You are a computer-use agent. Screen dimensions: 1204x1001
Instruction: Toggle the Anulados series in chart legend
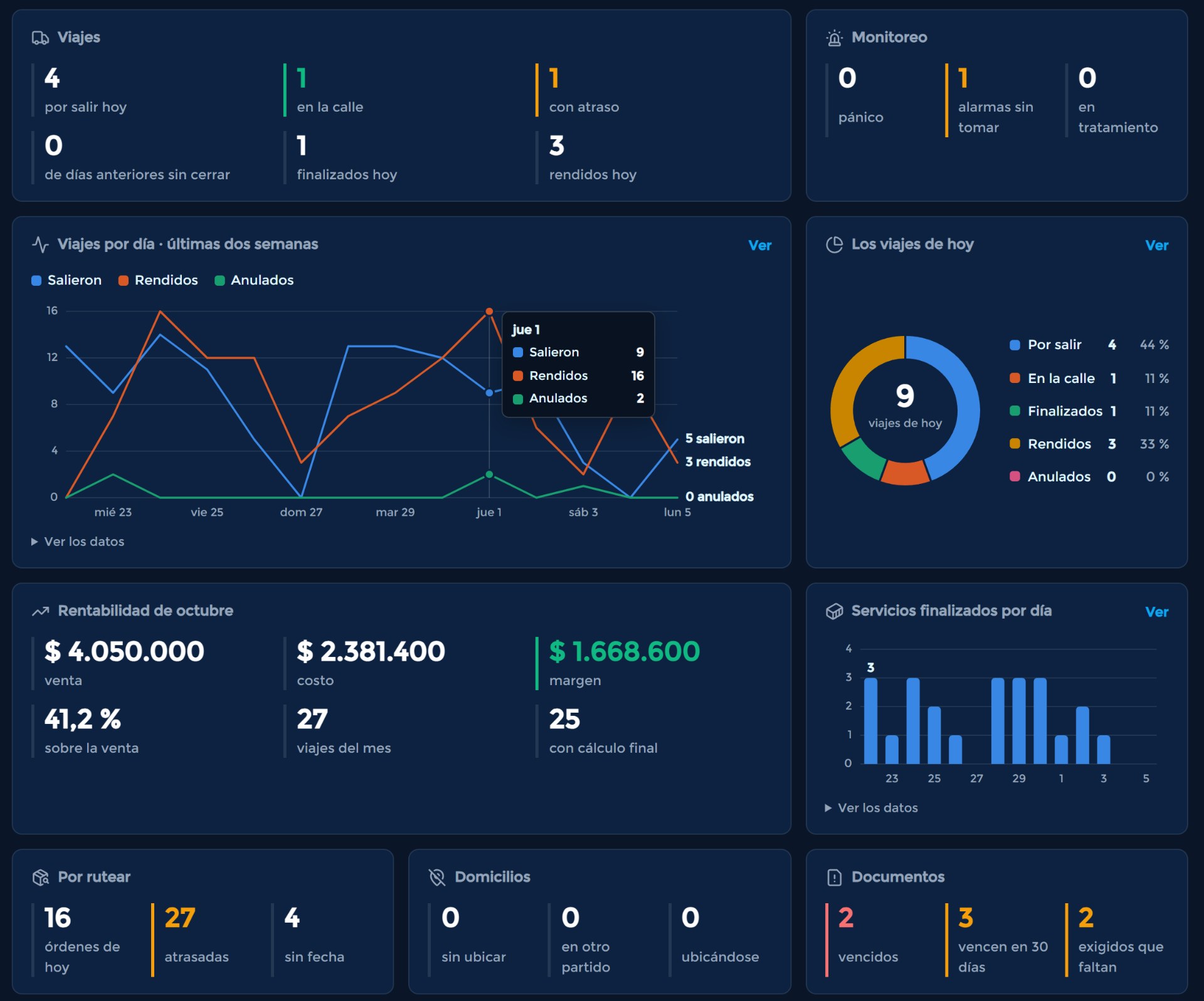(254, 280)
